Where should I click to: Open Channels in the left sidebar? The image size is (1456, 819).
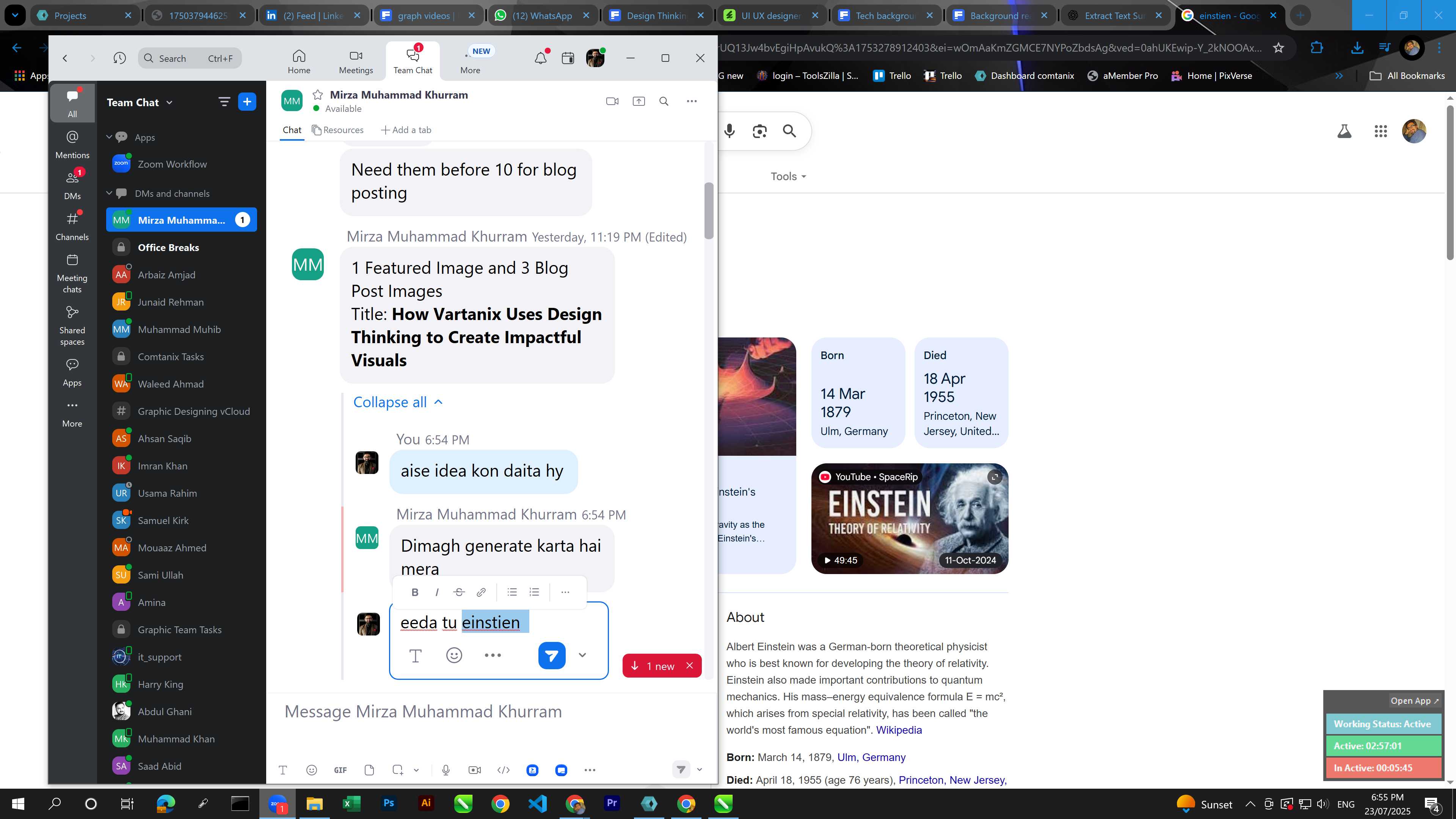(72, 226)
